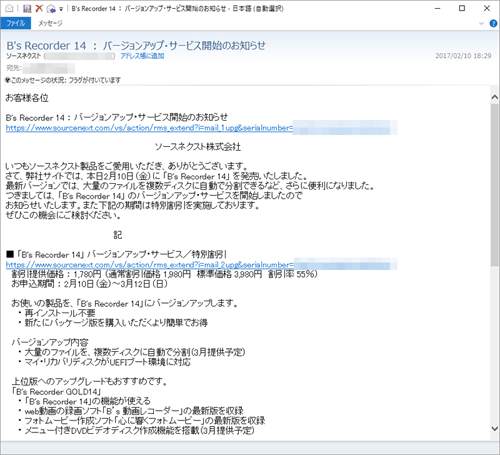Screen dimensions: 500x455
Task: Expand the ribbon with the chevron arrow
Action: (x=481, y=23)
